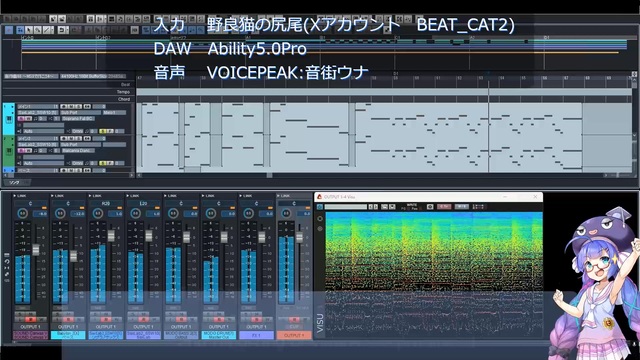
Task: Click track 2 green instrument icon
Action: (x=9, y=151)
